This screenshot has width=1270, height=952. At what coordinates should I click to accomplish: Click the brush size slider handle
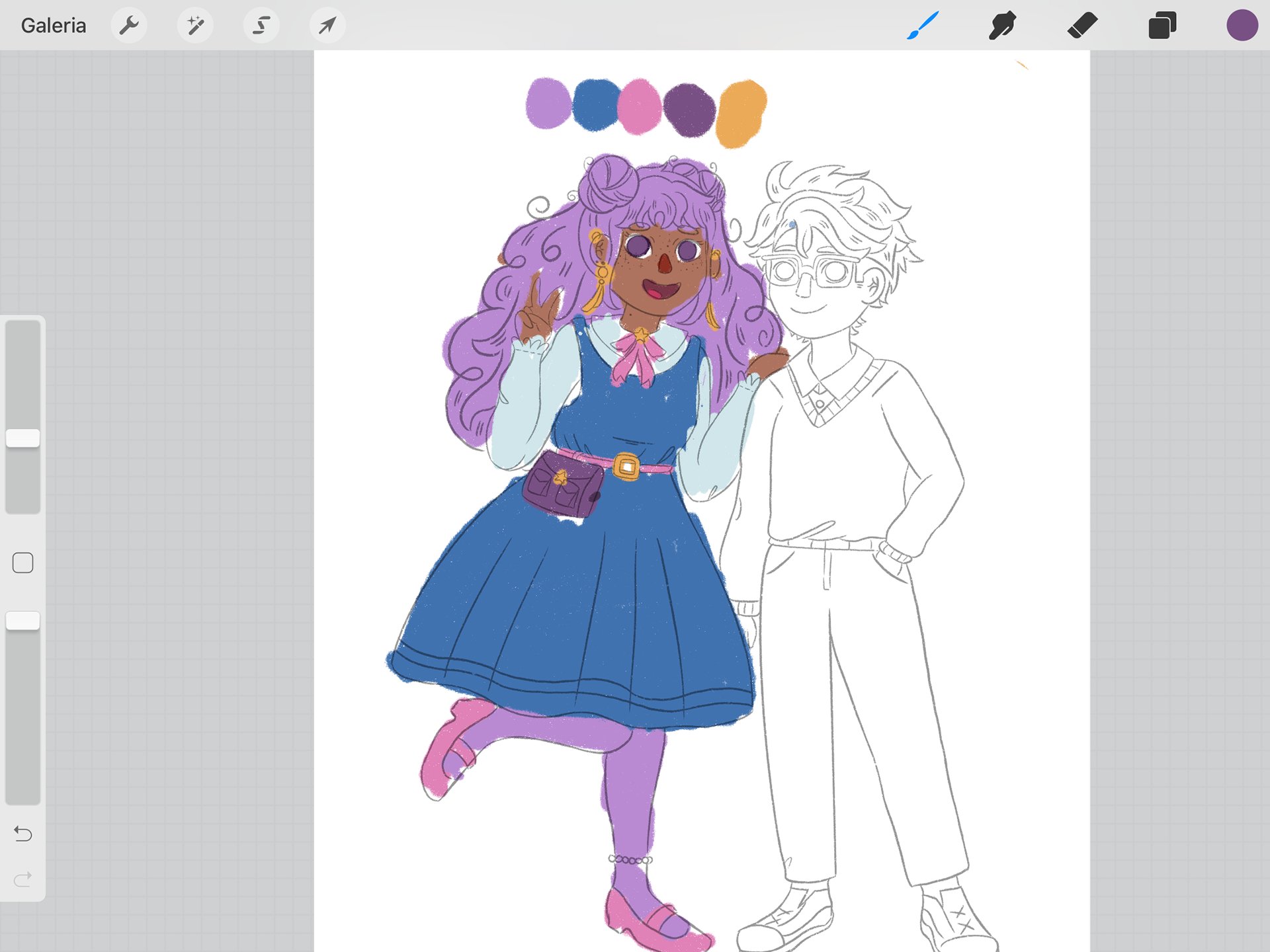23,438
